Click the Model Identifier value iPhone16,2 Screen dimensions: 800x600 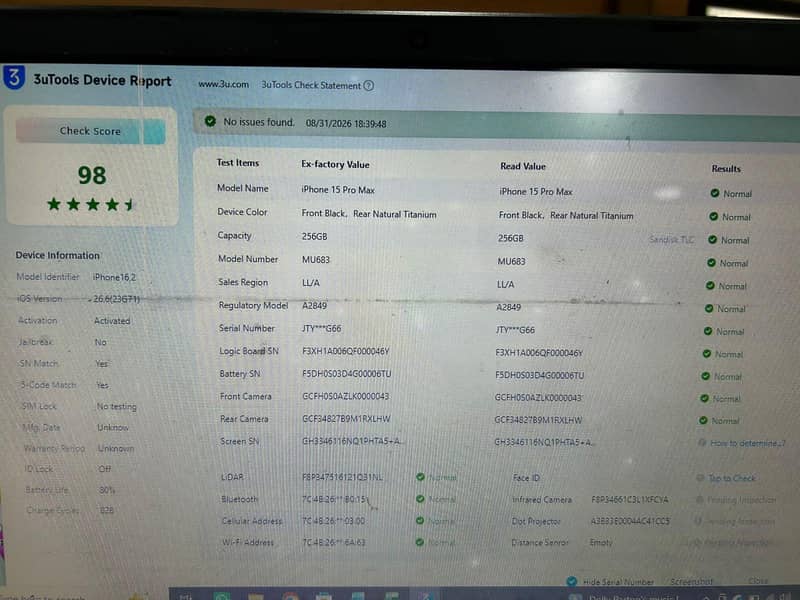(114, 277)
